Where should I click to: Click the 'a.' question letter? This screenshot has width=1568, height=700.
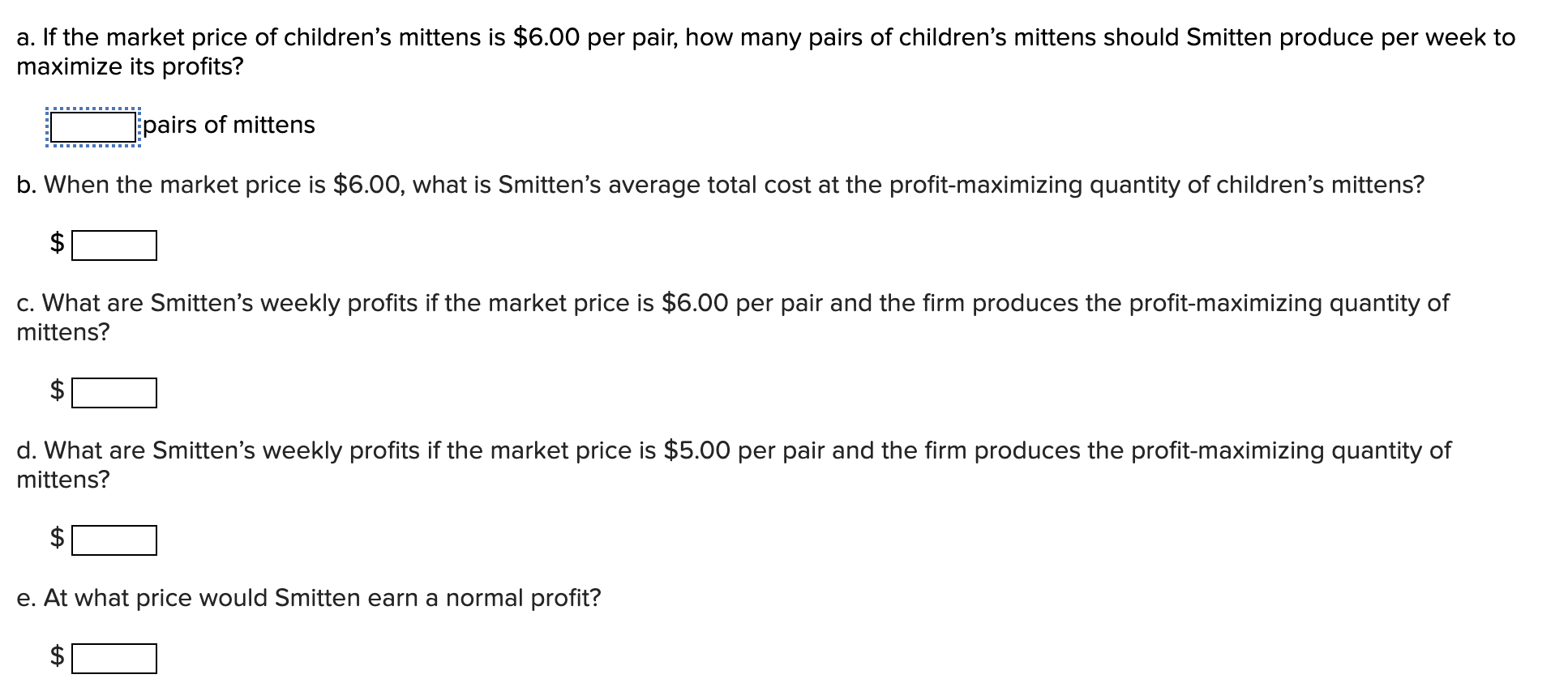(26, 37)
